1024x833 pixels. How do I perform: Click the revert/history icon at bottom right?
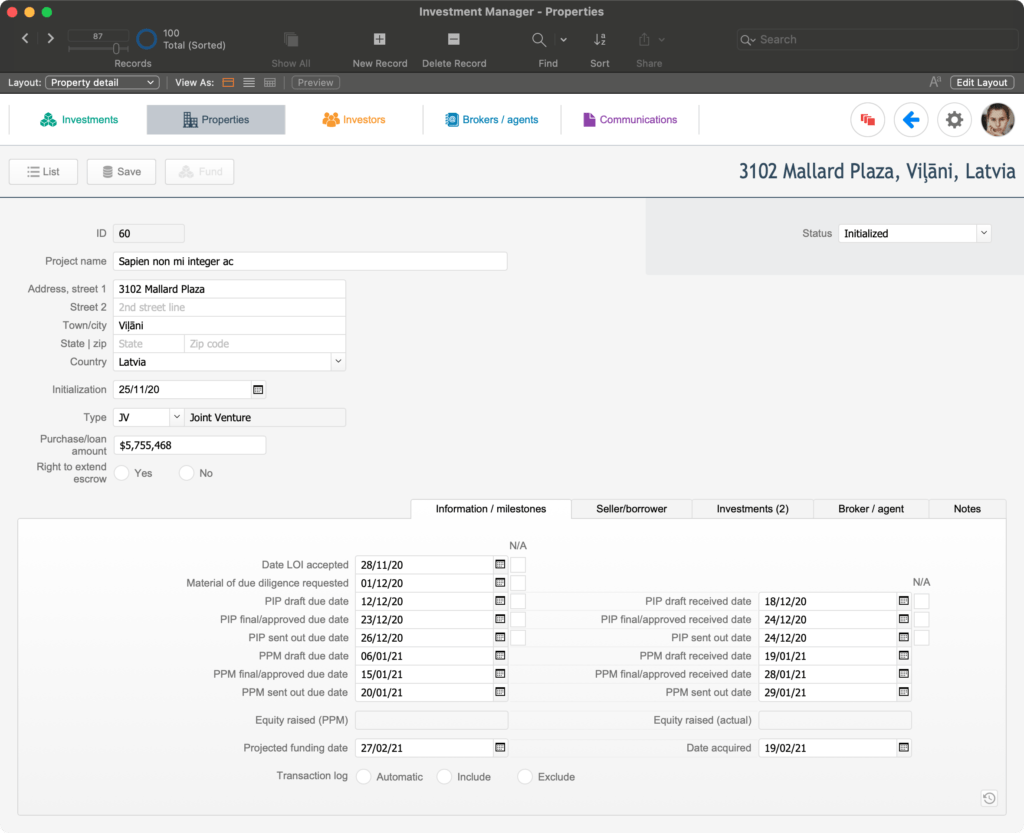(x=988, y=798)
